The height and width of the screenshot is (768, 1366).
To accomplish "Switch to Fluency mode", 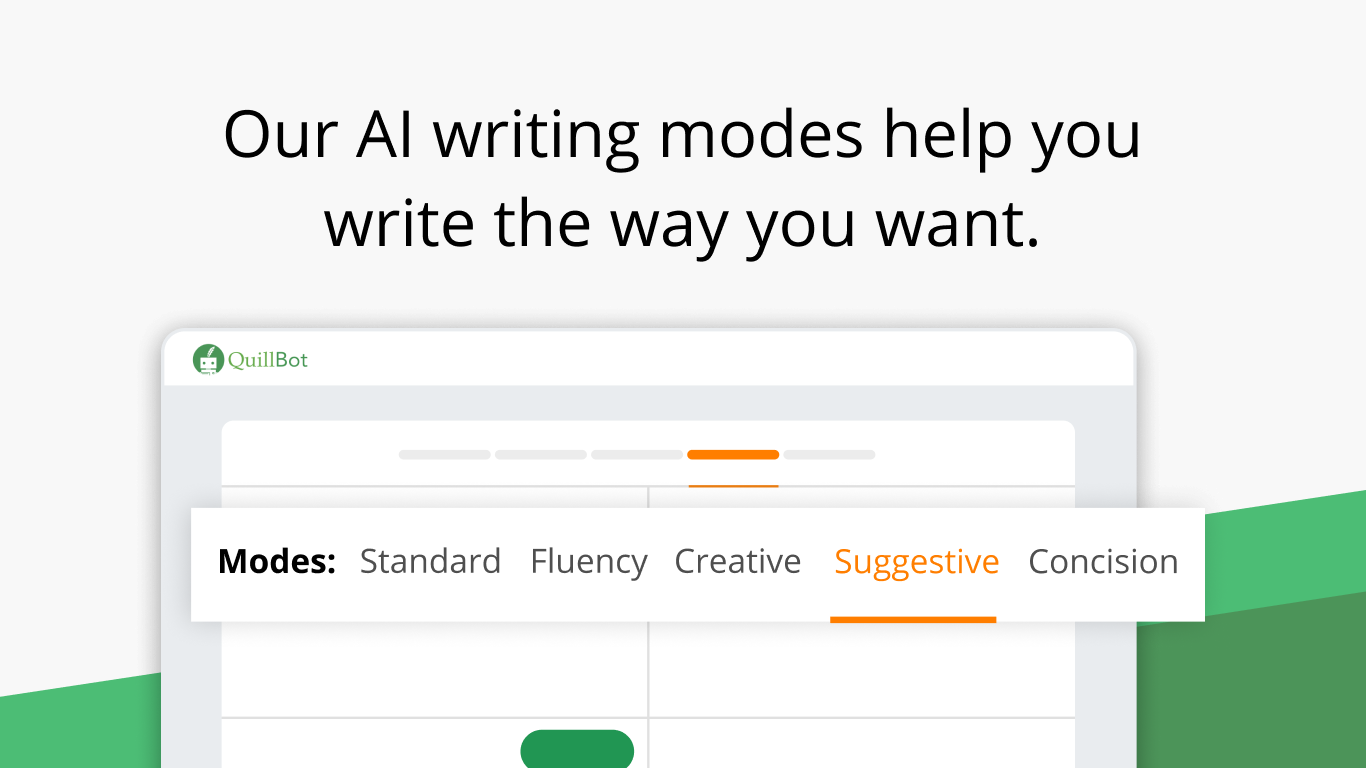I will click(x=589, y=562).
